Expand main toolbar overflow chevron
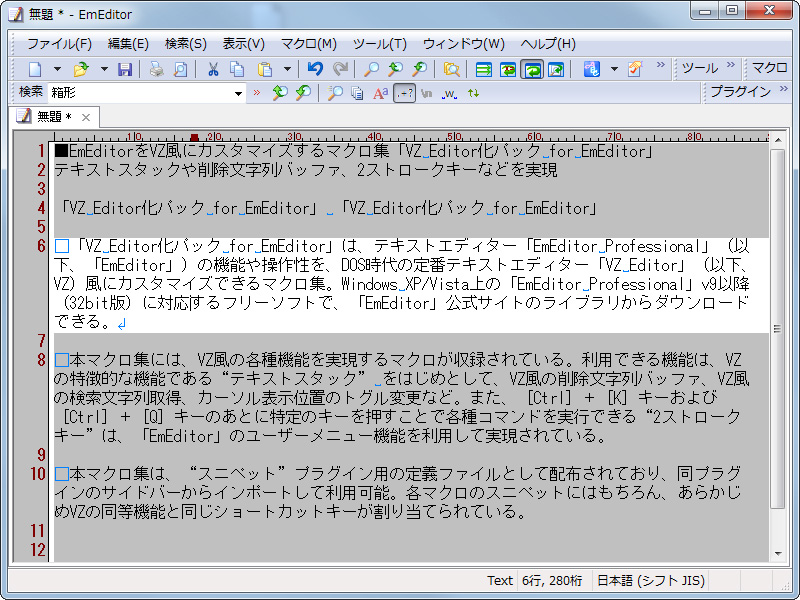Viewport: 800px width, 600px height. pos(661,65)
